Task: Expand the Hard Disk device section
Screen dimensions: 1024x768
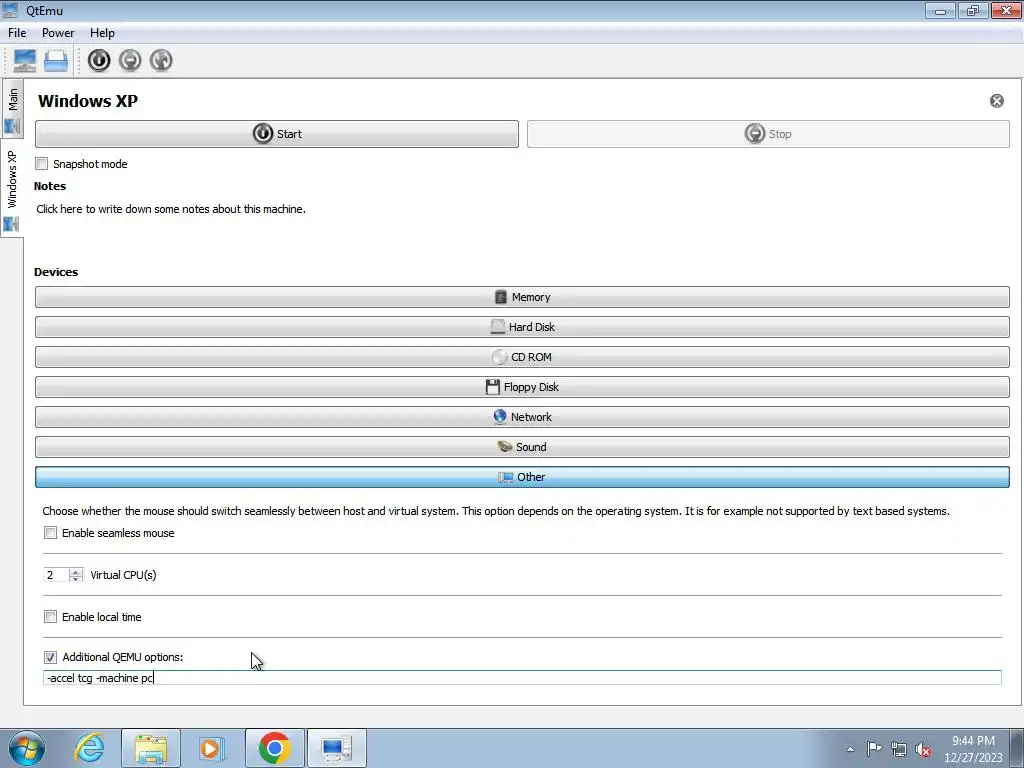Action: [x=522, y=327]
